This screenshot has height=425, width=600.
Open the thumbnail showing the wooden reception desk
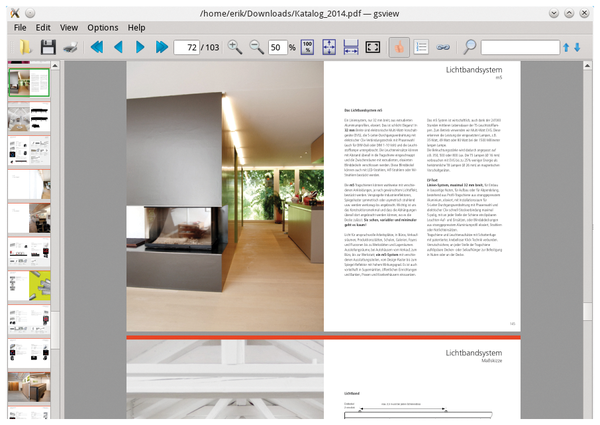coord(29,387)
